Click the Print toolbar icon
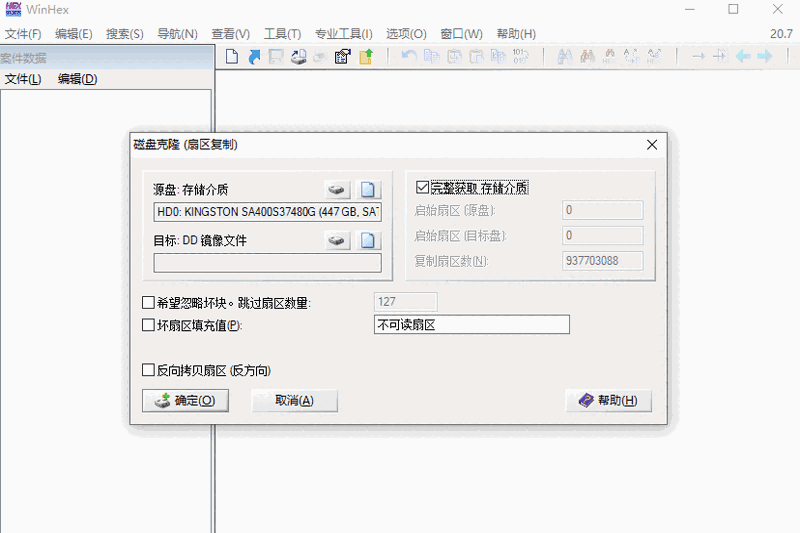Viewport: 800px width, 533px height. 320,56
